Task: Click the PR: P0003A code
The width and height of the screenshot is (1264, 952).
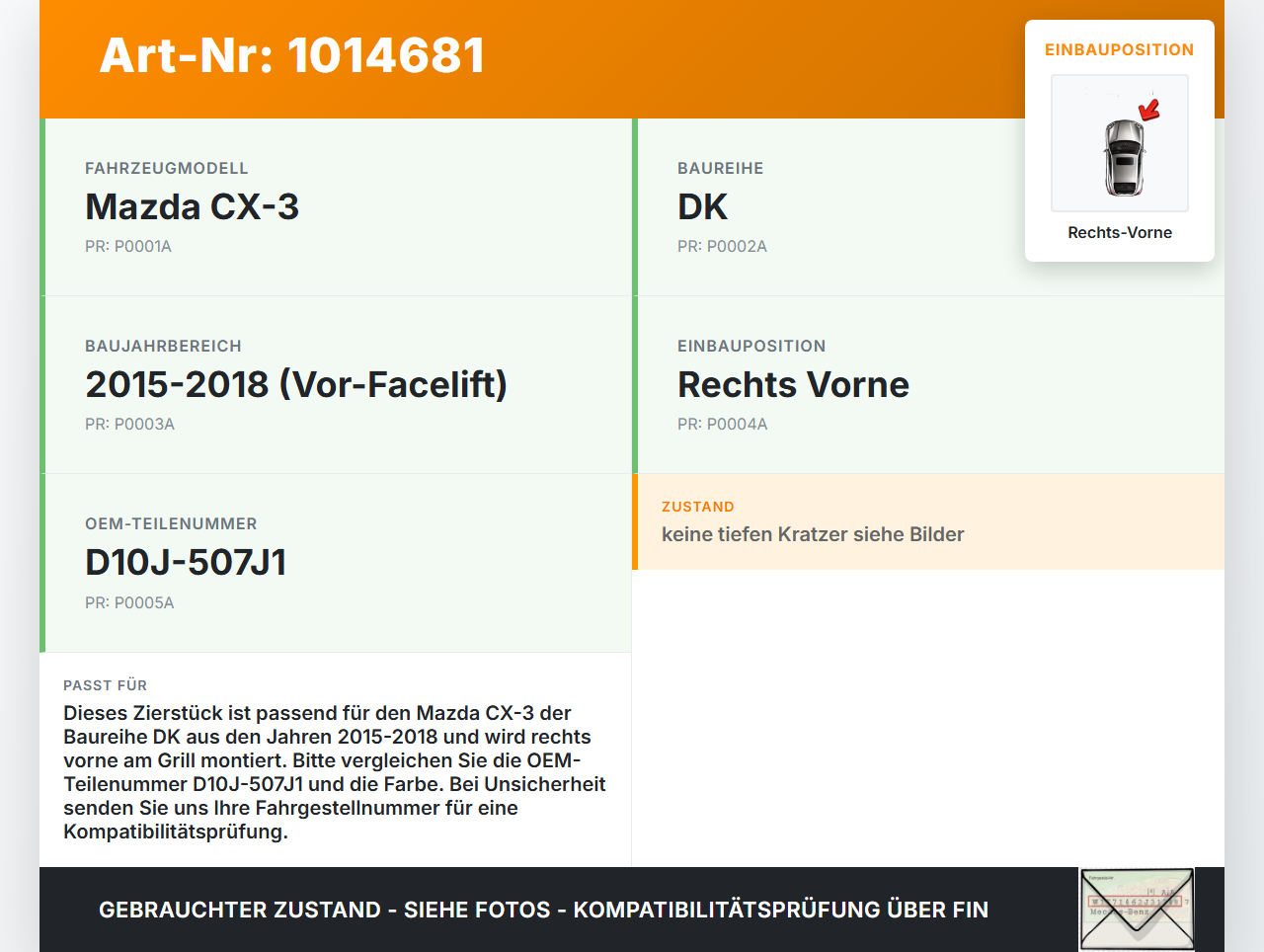Action: click(x=129, y=424)
